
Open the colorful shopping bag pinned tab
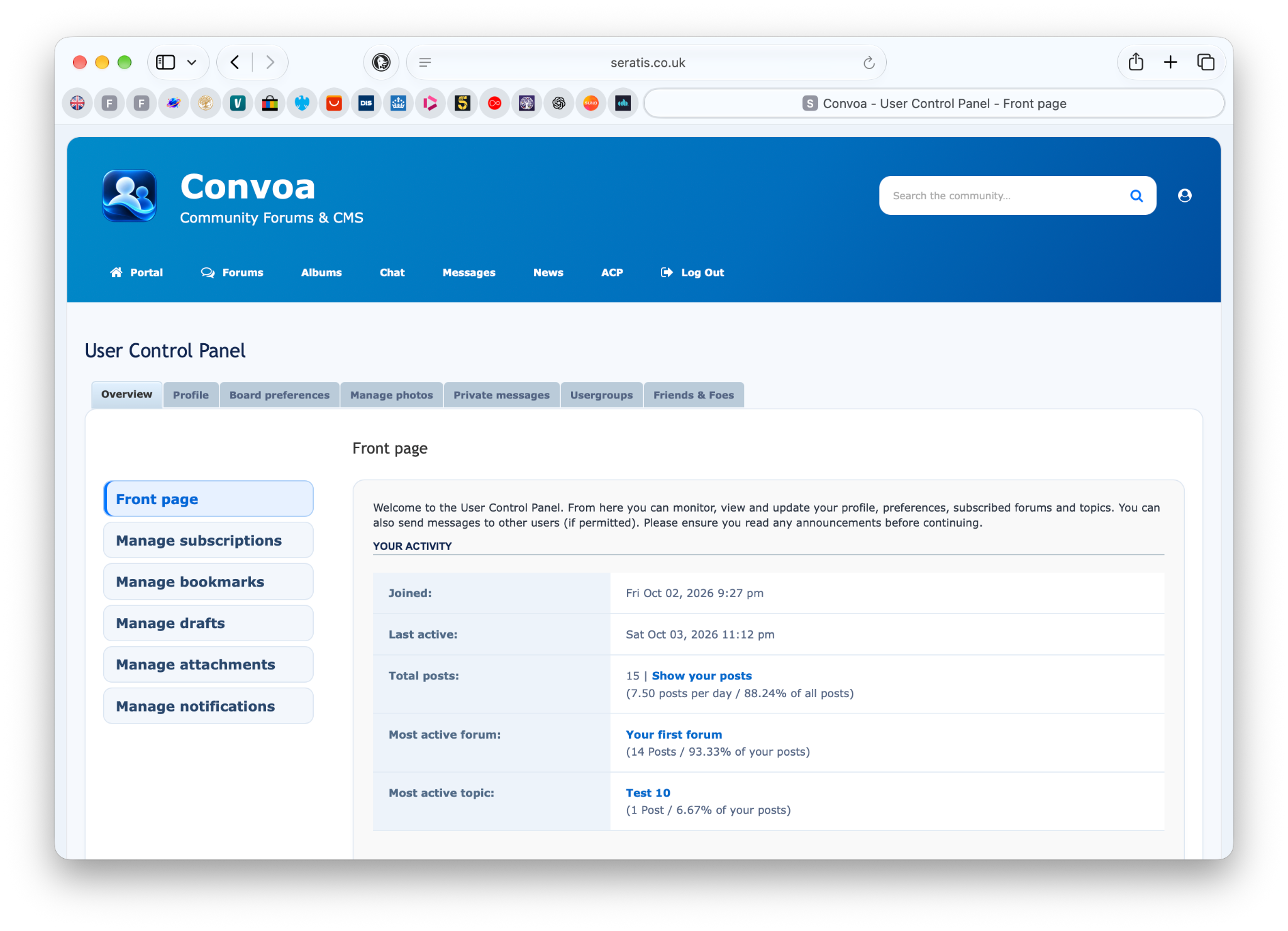(270, 103)
